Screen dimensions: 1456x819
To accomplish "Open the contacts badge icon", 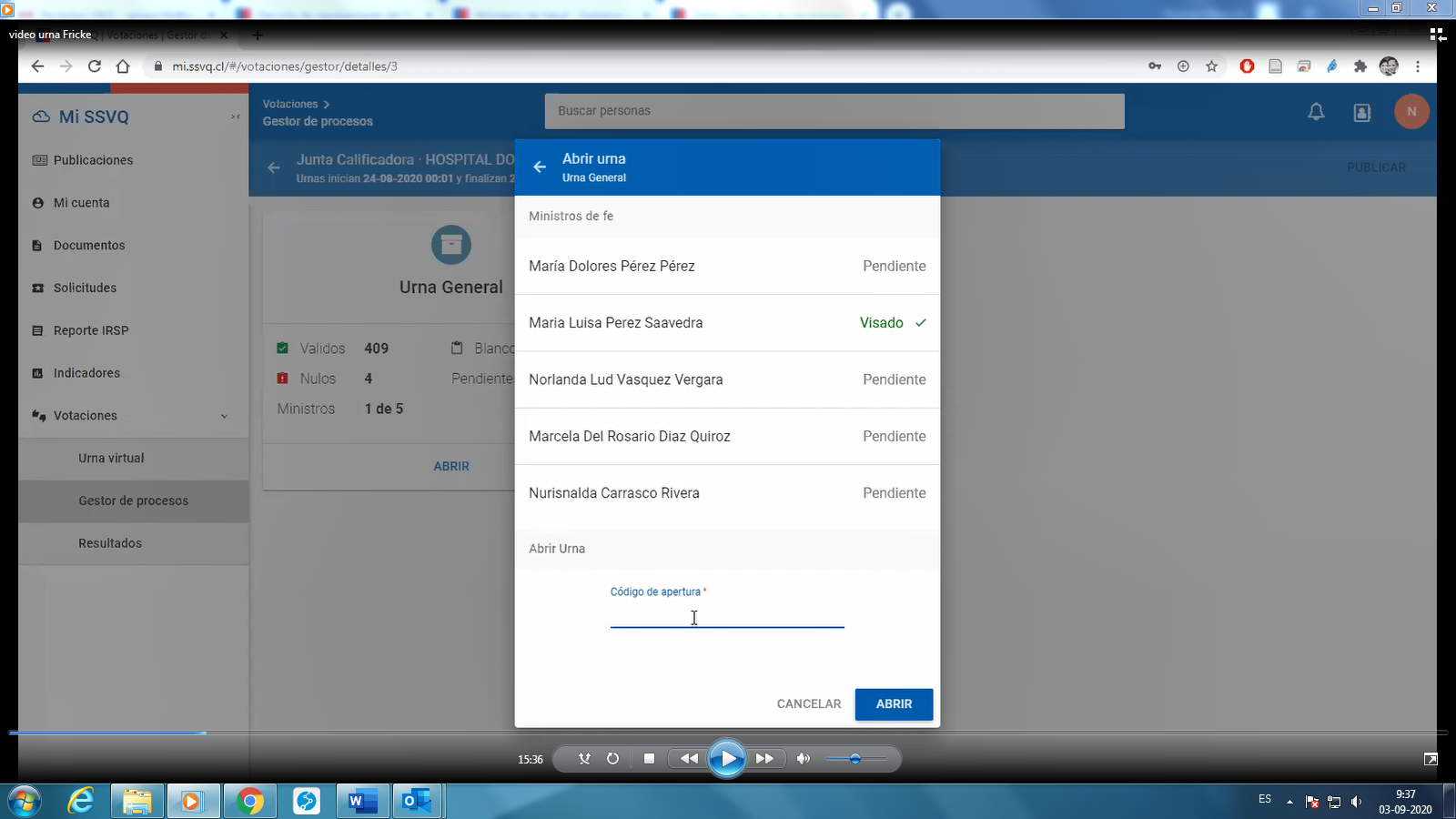I will (x=1362, y=112).
